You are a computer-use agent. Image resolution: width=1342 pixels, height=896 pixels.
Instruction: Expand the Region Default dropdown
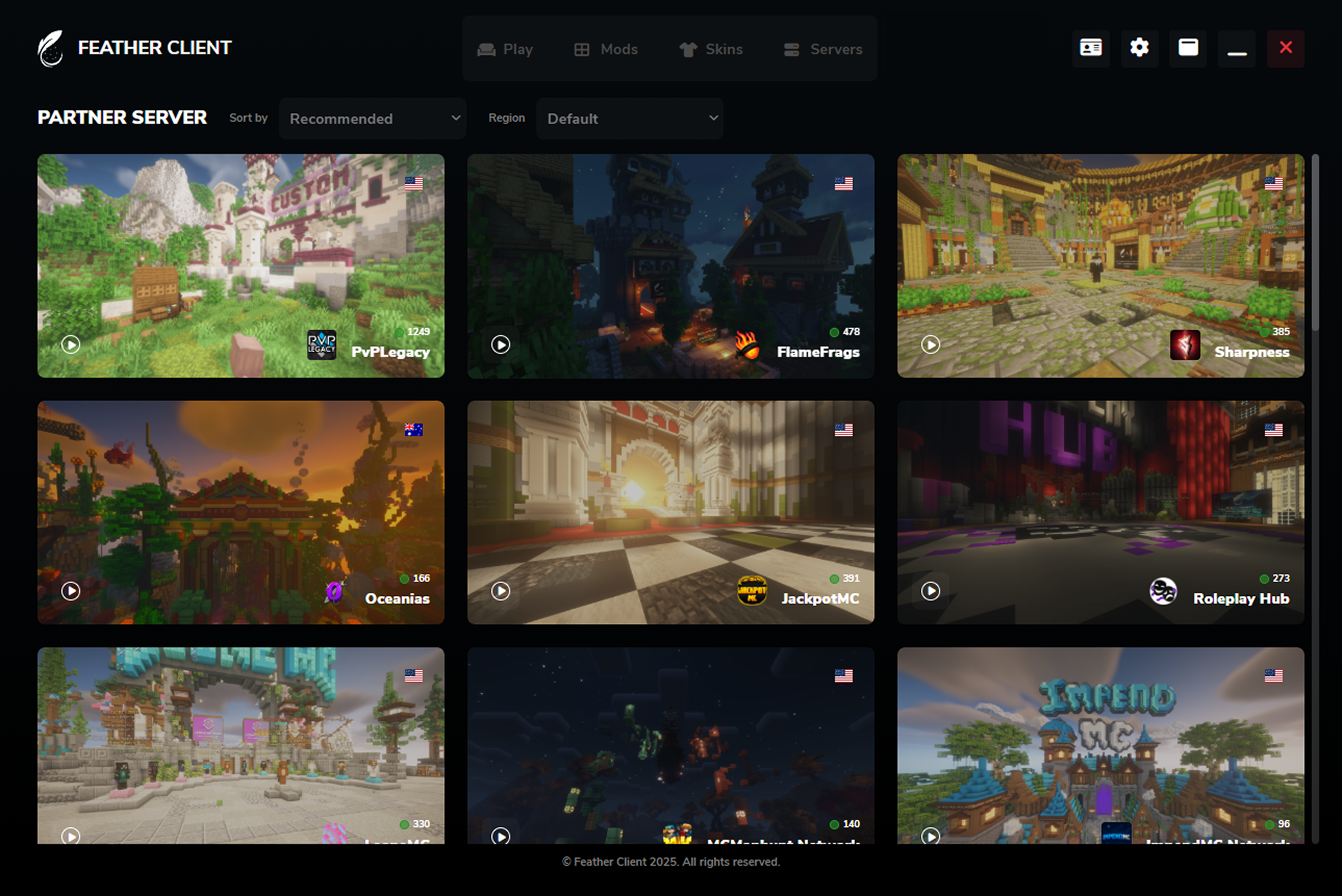pos(630,118)
